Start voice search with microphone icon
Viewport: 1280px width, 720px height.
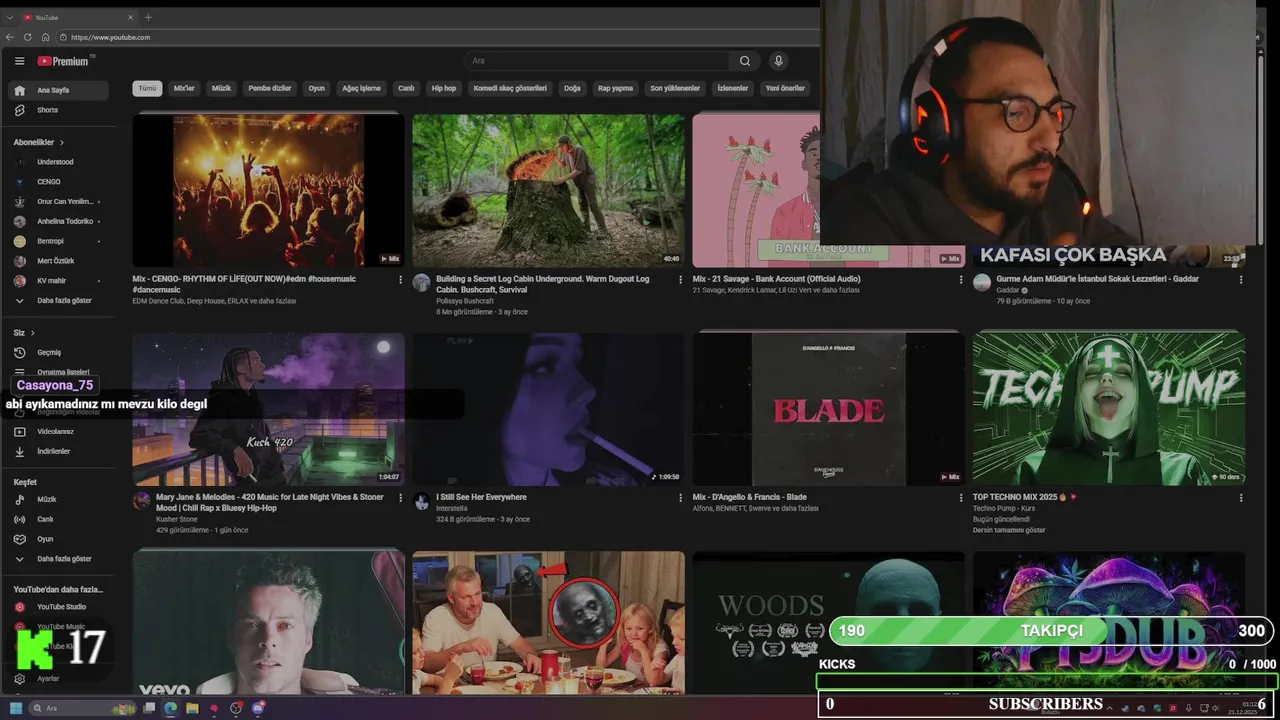pyautogui.click(x=778, y=61)
